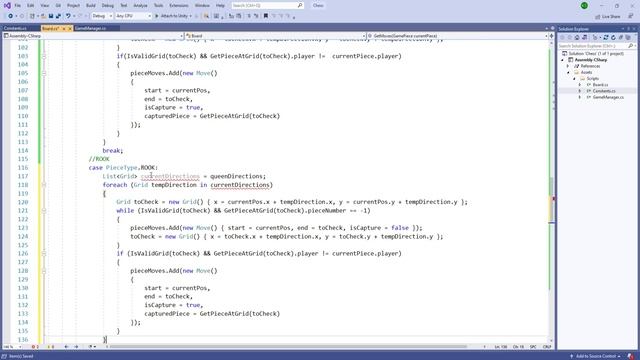Click the search magnifier icon in title bar

click(300, 6)
